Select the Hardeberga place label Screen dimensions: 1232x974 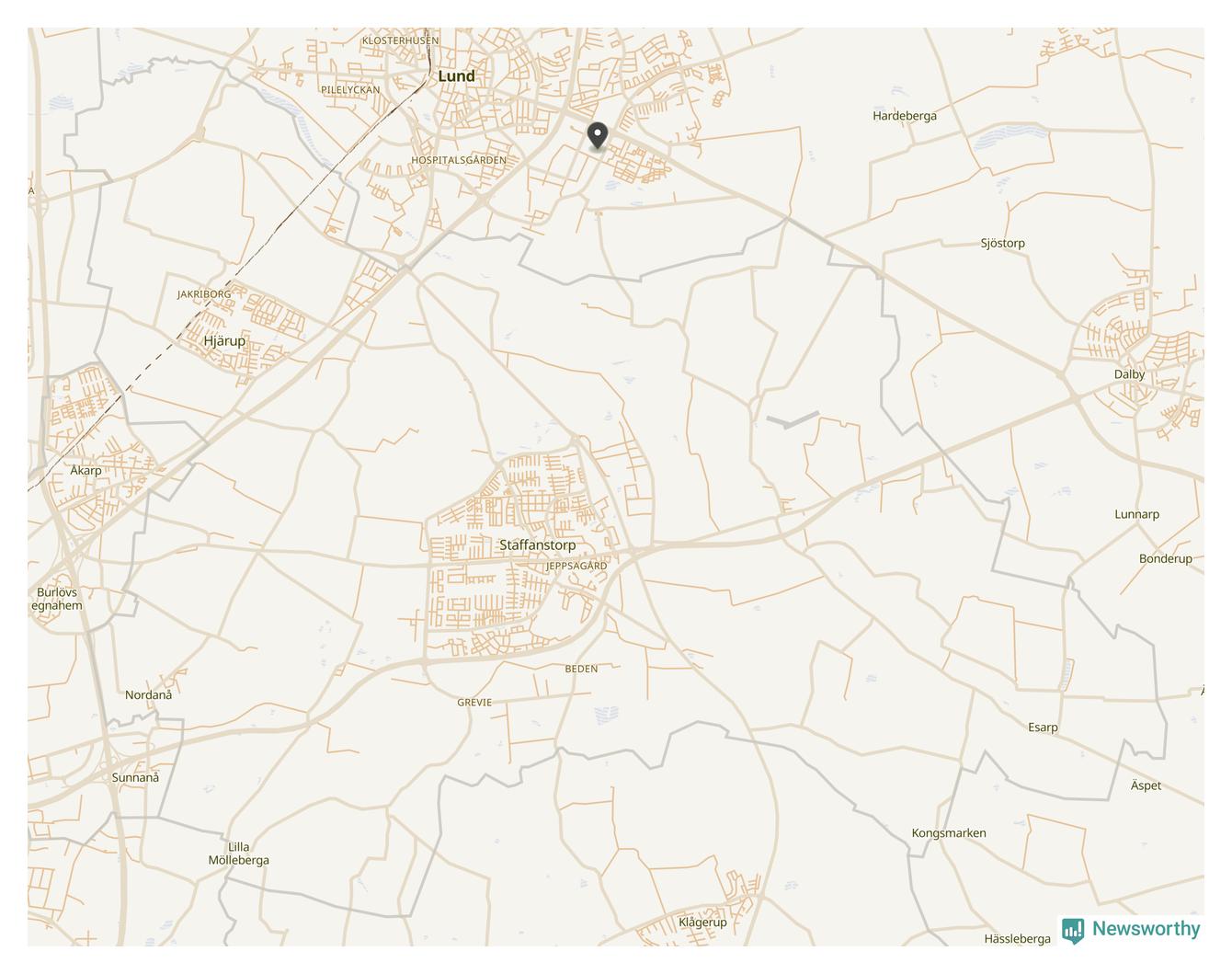point(905,116)
